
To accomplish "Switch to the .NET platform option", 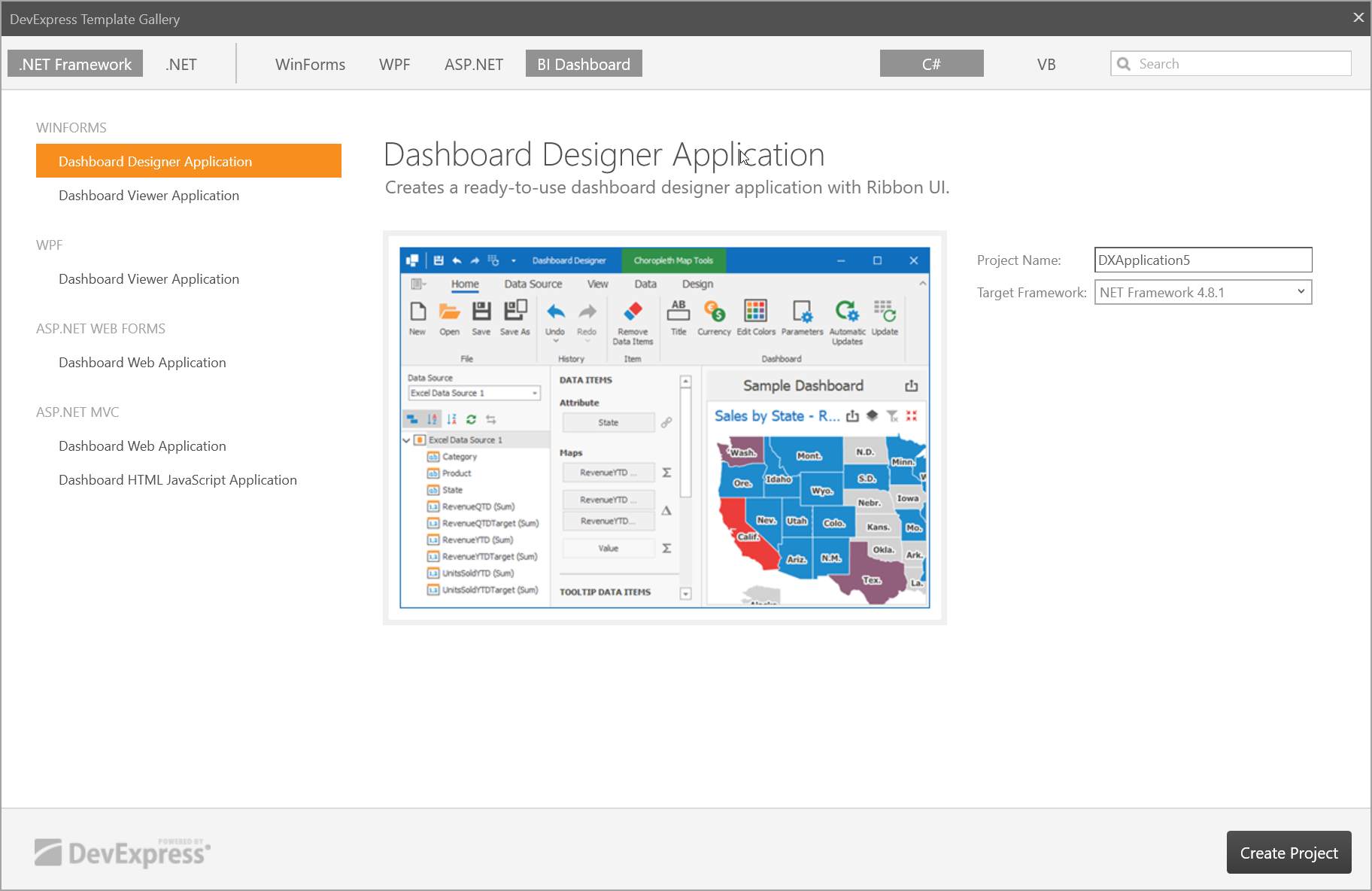I will [181, 64].
